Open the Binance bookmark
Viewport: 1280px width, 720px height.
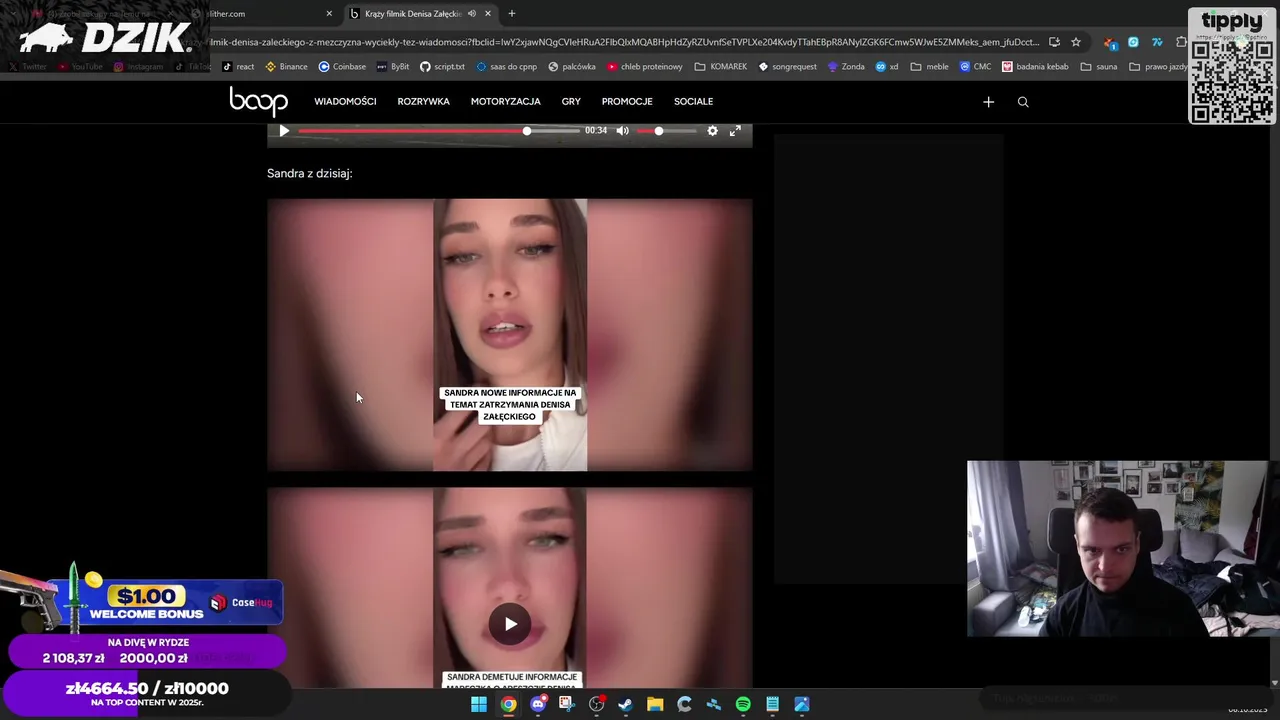(286, 67)
